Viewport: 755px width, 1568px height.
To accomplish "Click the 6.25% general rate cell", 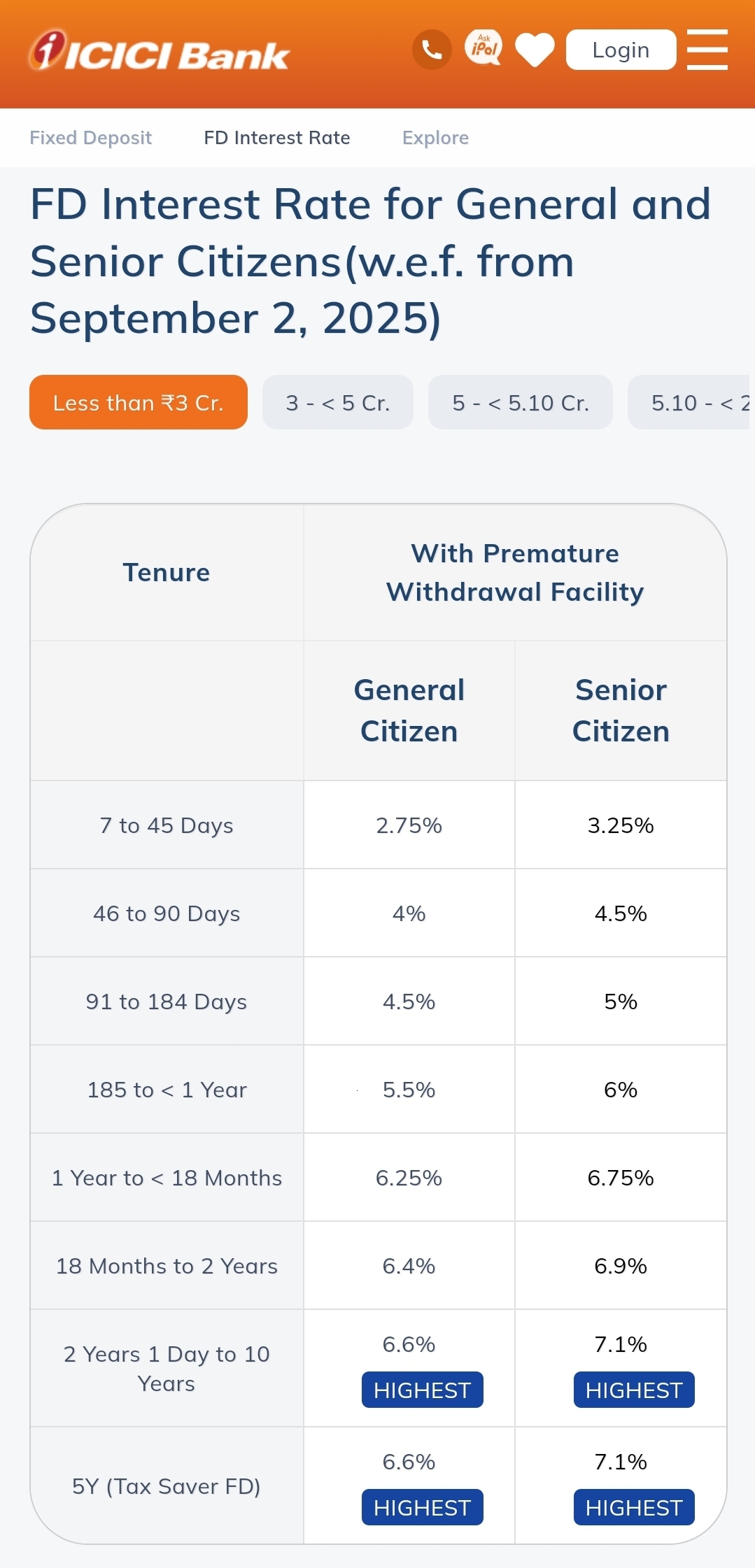I will click(409, 1178).
